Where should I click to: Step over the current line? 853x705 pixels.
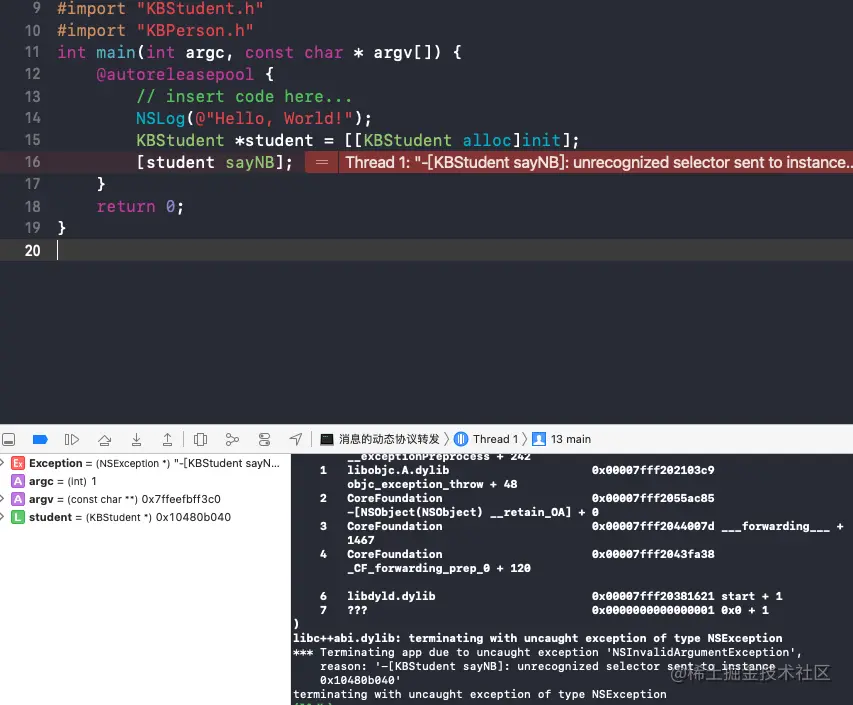(x=104, y=439)
